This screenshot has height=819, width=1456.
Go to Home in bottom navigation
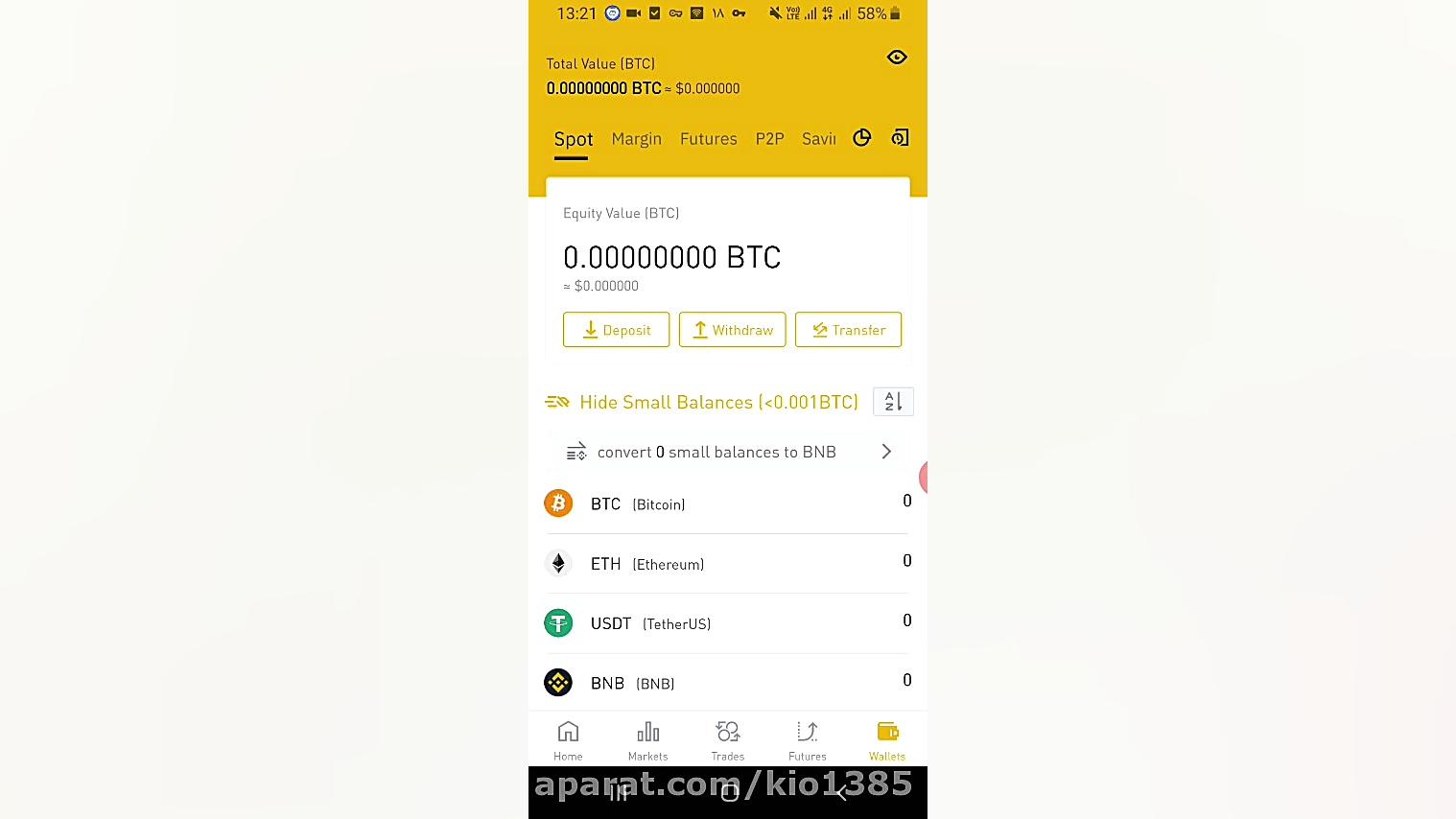click(x=568, y=741)
